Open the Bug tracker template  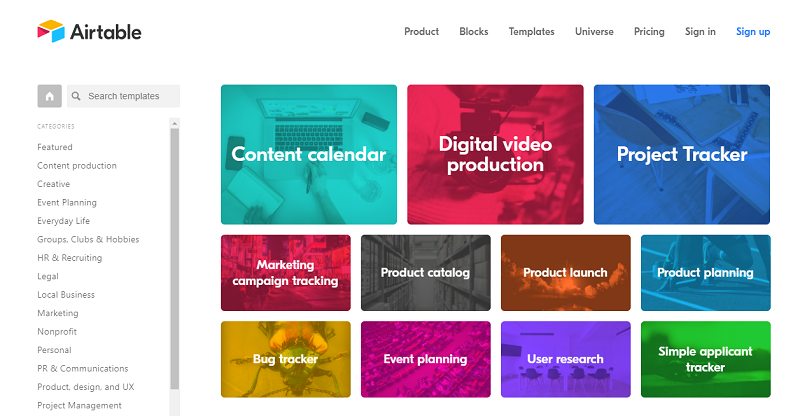point(286,359)
